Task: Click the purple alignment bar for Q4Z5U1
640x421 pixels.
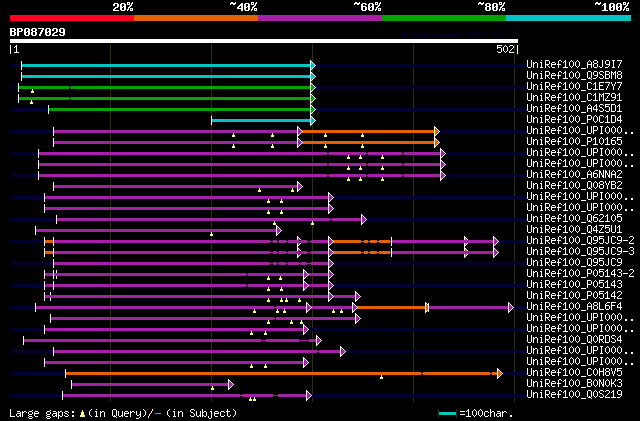Action: pos(156,231)
